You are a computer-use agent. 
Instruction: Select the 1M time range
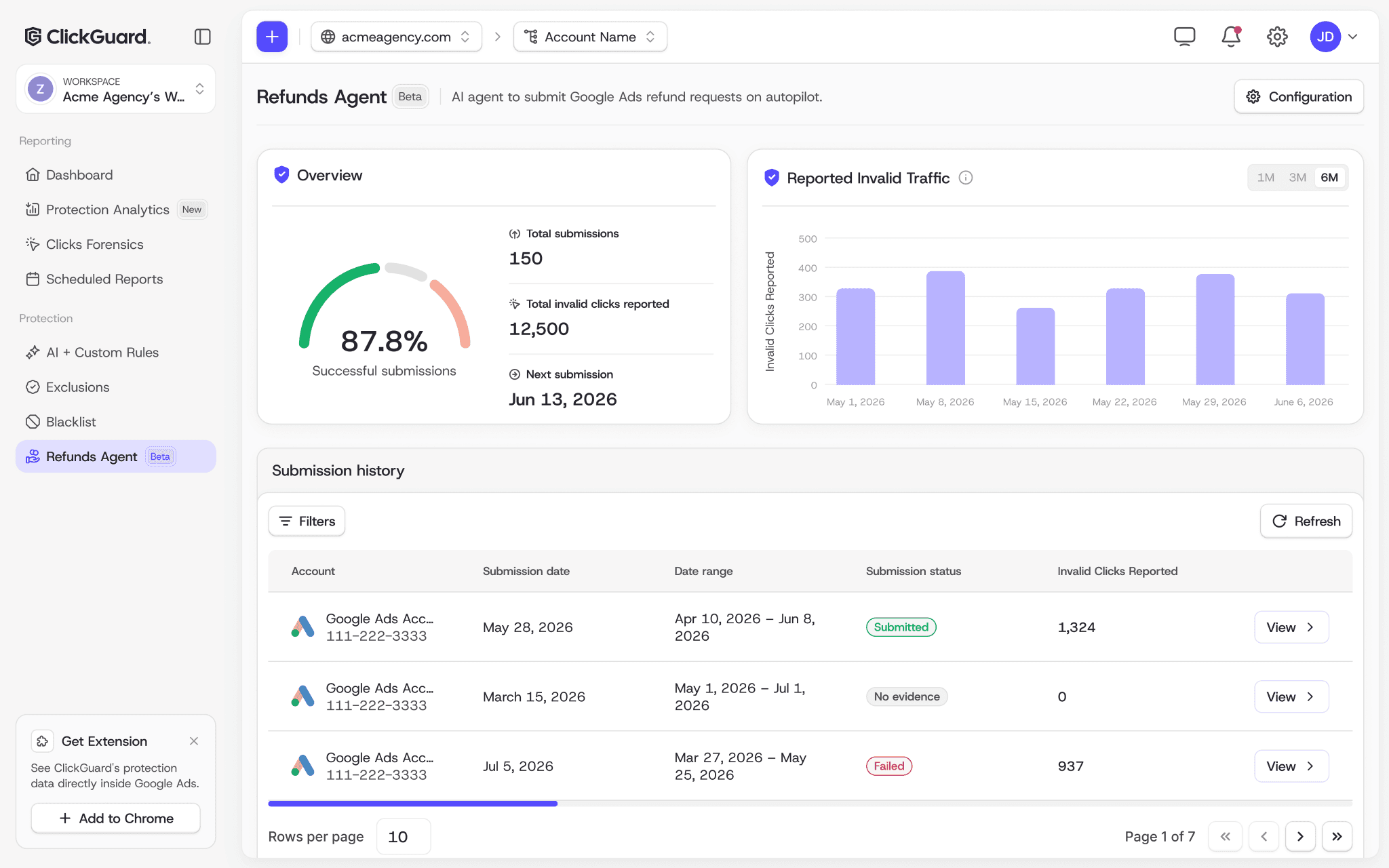click(1266, 178)
